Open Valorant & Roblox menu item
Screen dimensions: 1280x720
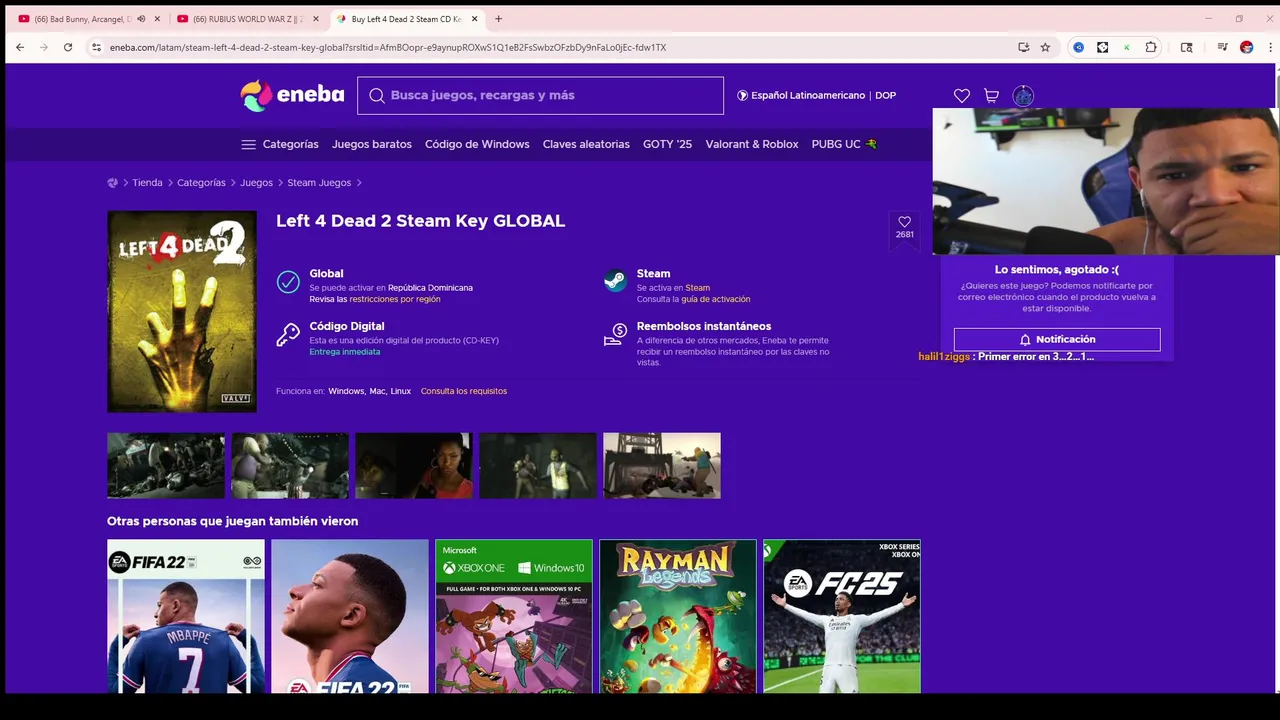(x=752, y=144)
